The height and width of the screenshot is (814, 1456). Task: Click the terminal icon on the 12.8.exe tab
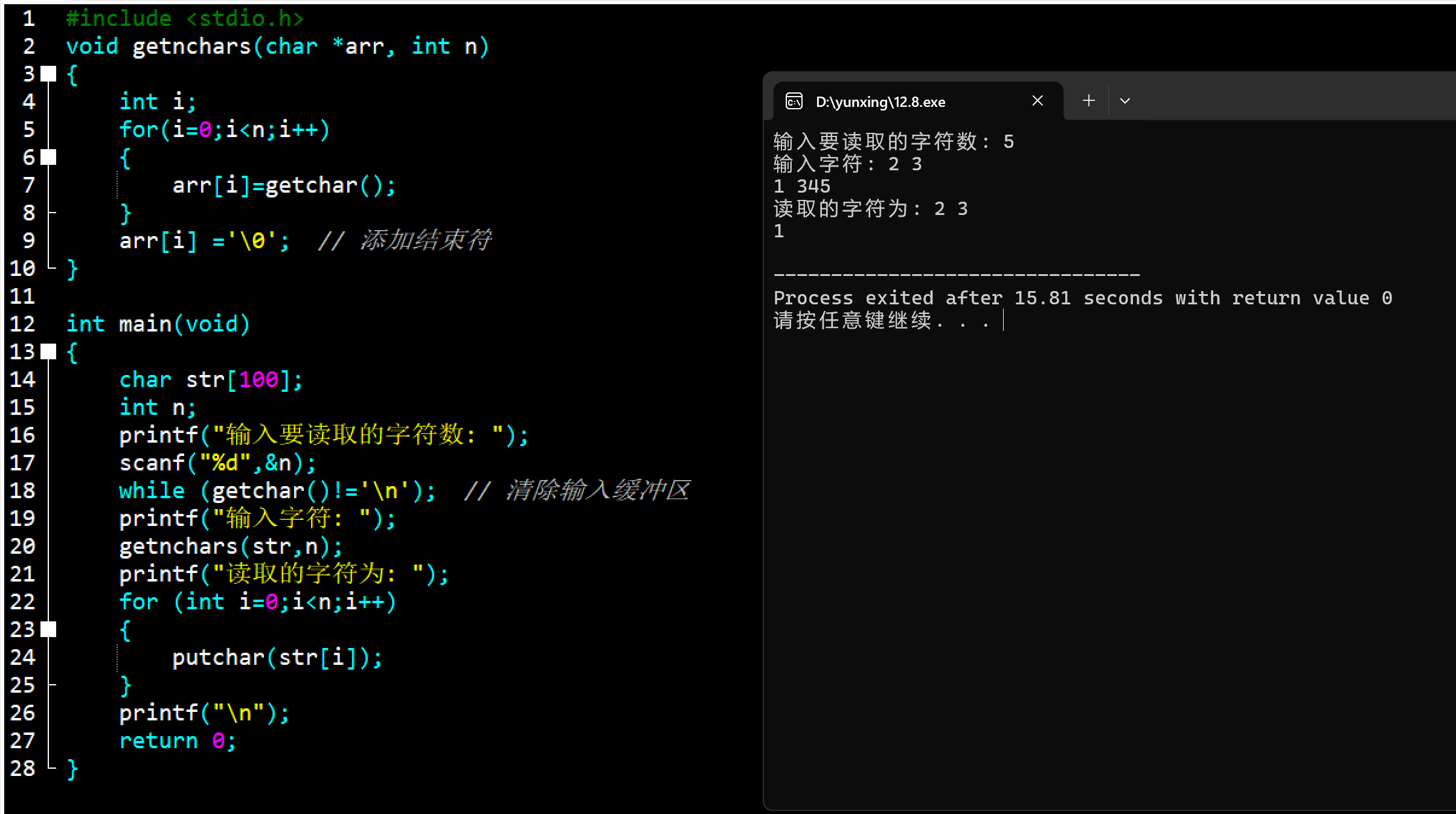point(794,101)
